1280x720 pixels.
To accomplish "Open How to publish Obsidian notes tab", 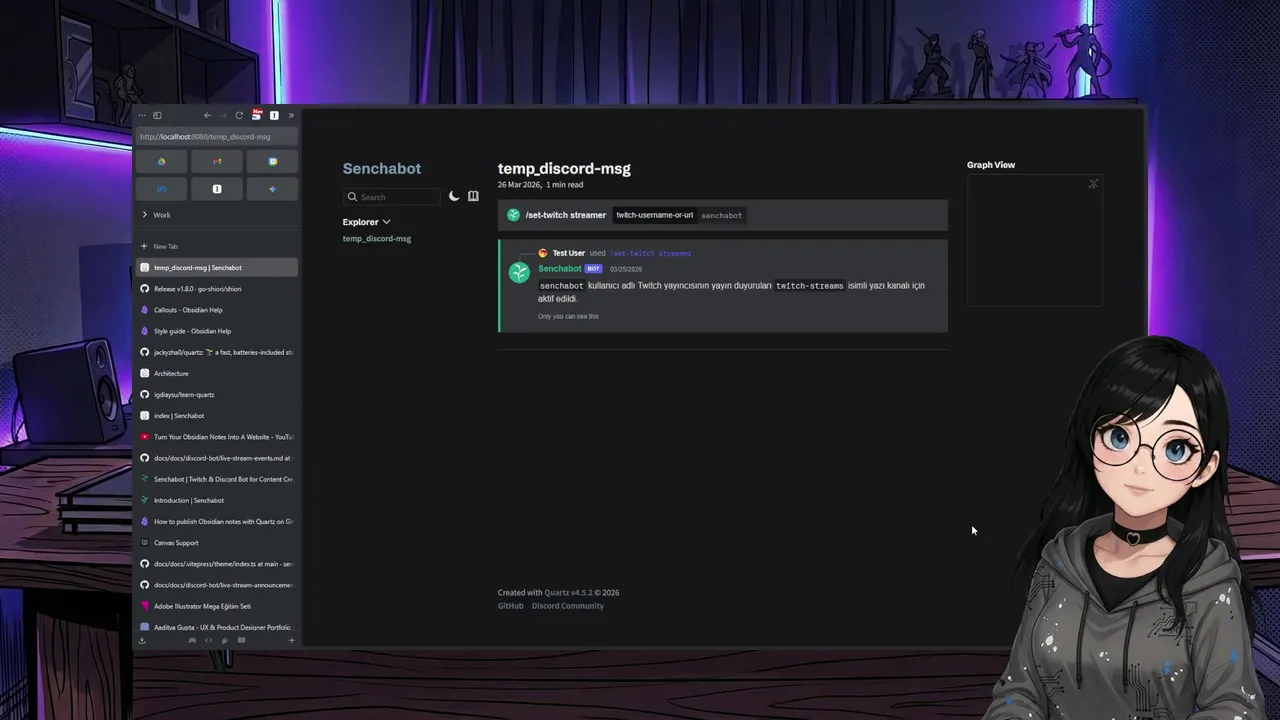I will point(217,522).
